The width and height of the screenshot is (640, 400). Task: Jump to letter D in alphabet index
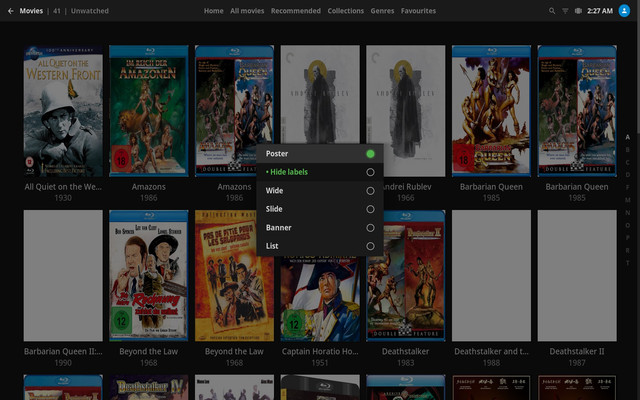coord(627,175)
